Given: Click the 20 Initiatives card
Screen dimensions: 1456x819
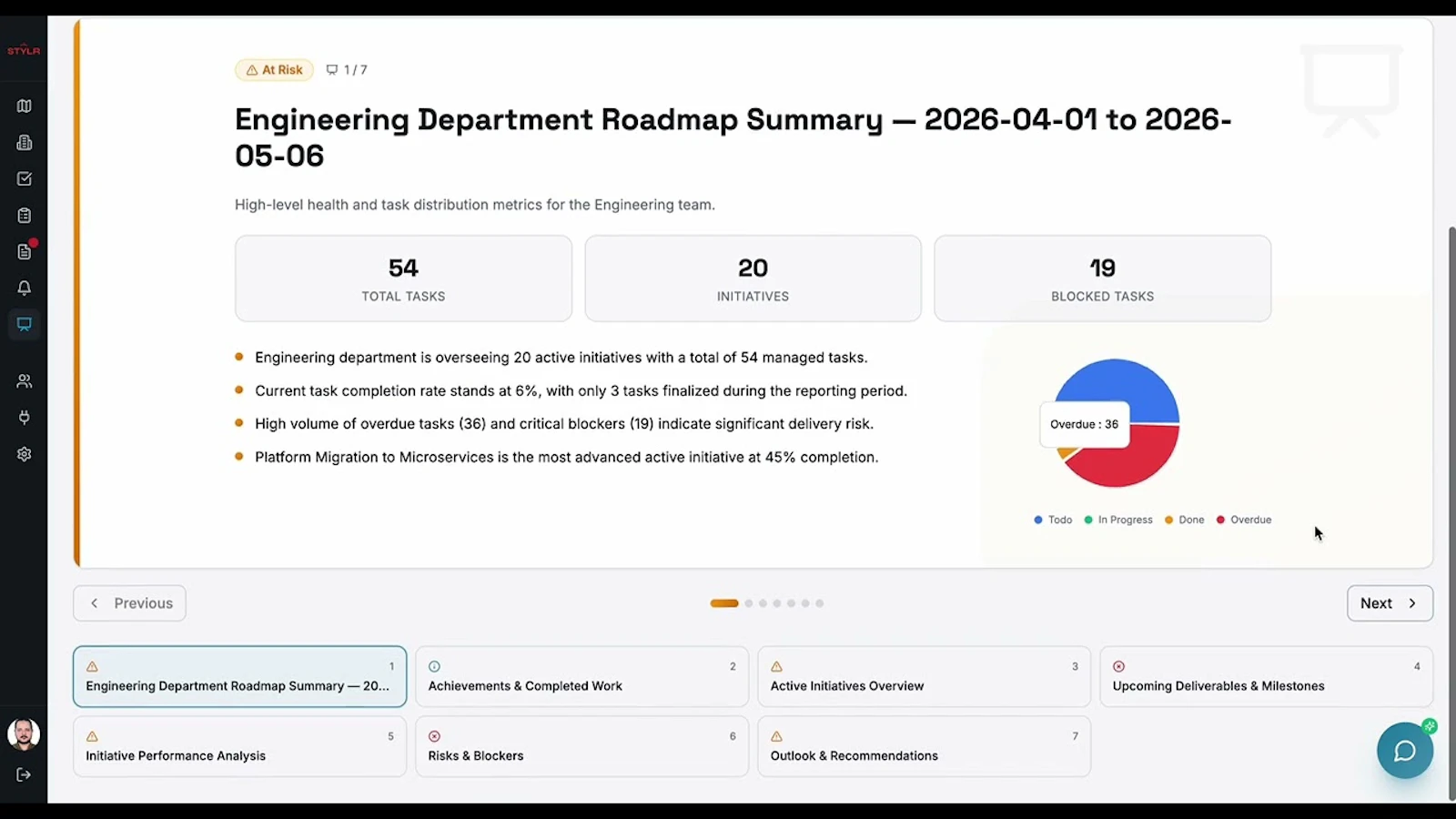Looking at the screenshot, I should click(x=753, y=278).
